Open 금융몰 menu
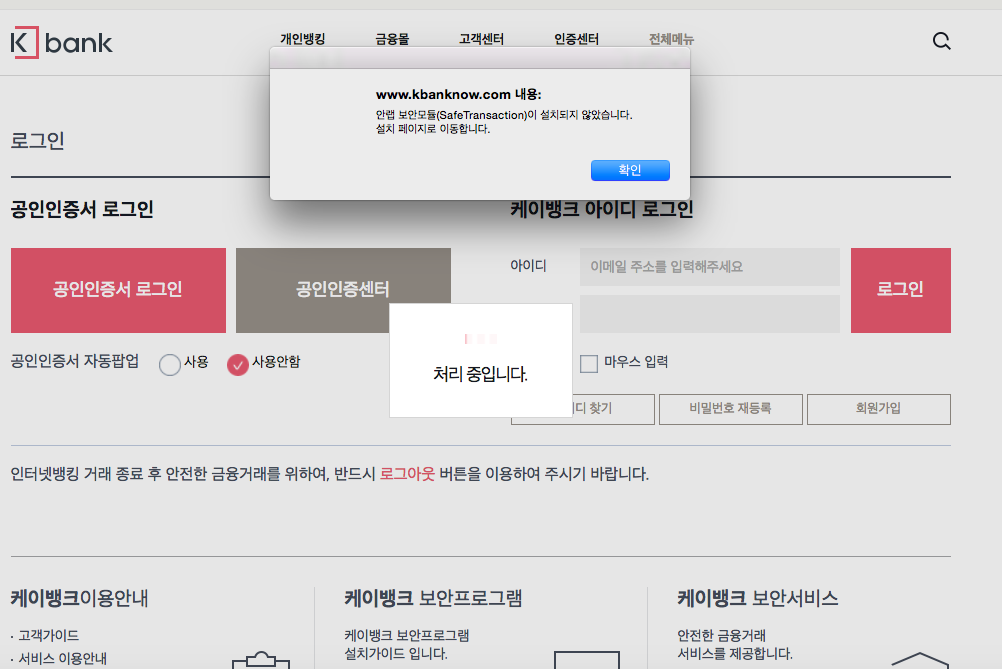This screenshot has width=1002, height=669. 392,39
